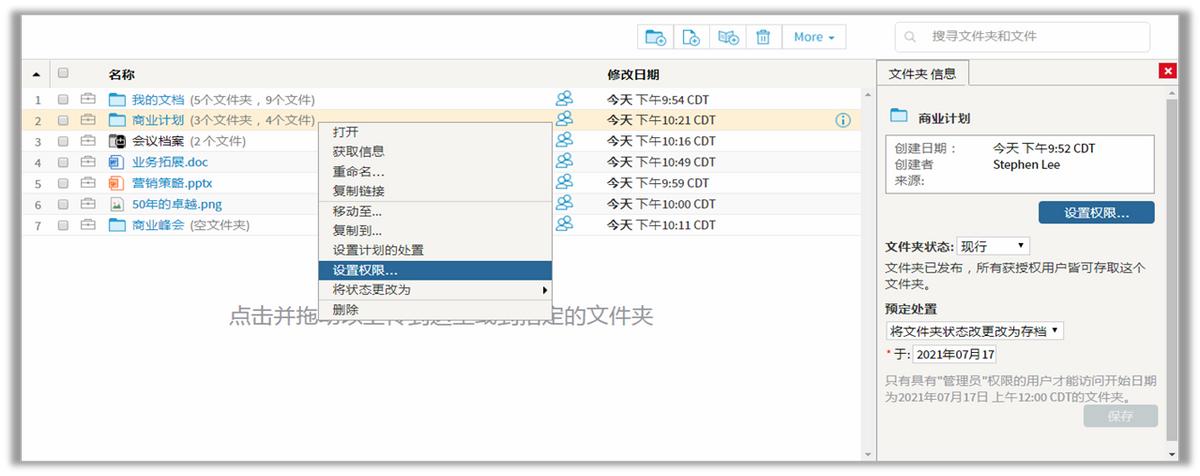Check the box for 商业峰会 row
Viewport: 1200px width, 476px height.
63,225
